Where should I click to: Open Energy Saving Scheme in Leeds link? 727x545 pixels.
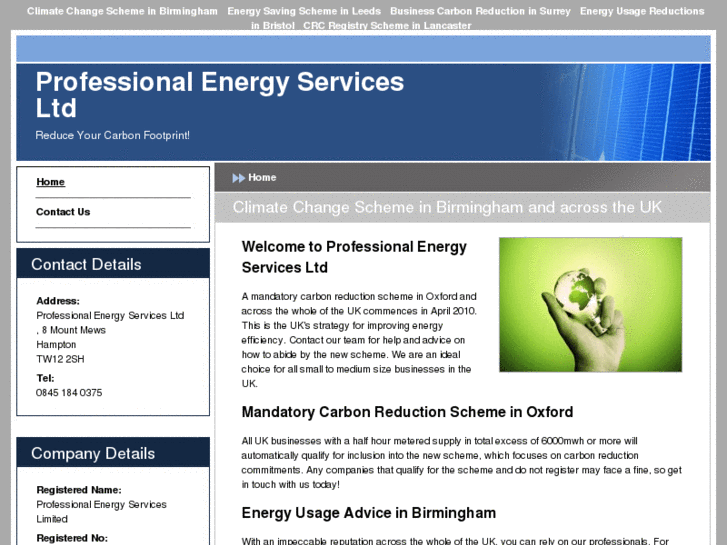[x=304, y=11]
